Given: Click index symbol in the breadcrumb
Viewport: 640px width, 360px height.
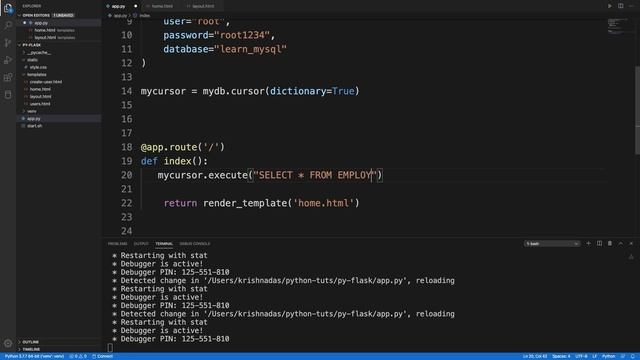Looking at the screenshot, I should [x=142, y=16].
